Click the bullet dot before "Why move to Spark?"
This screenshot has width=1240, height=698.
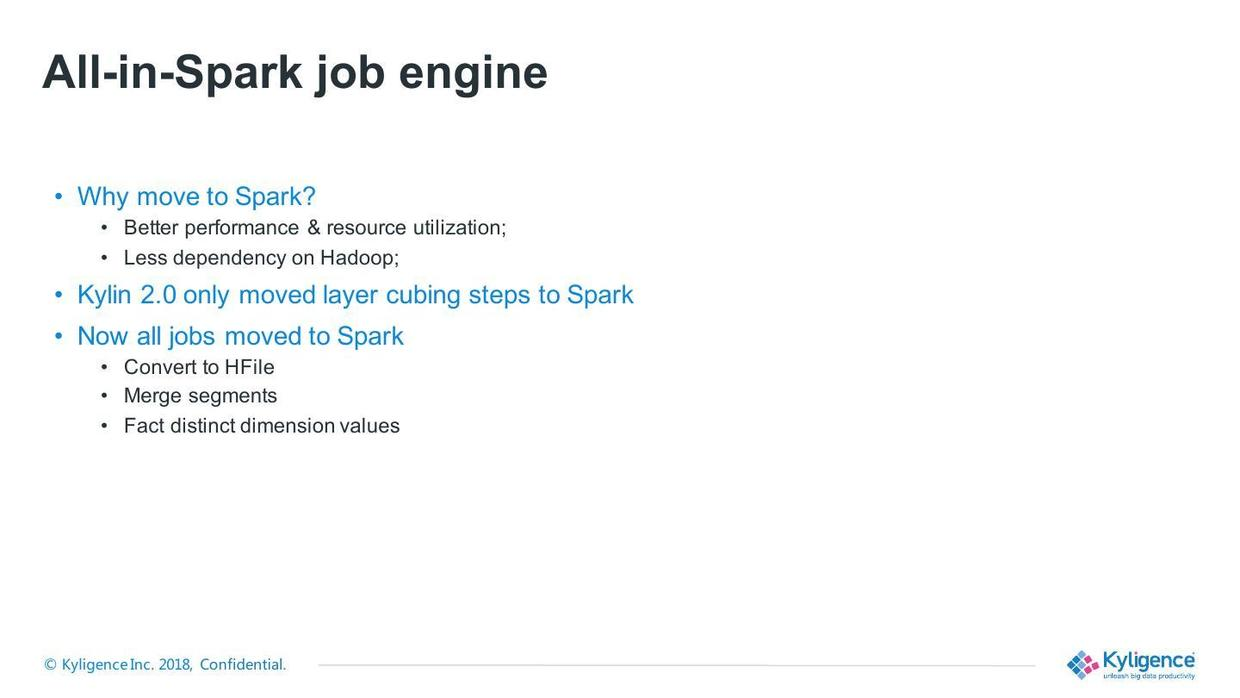pyautogui.click(x=59, y=196)
